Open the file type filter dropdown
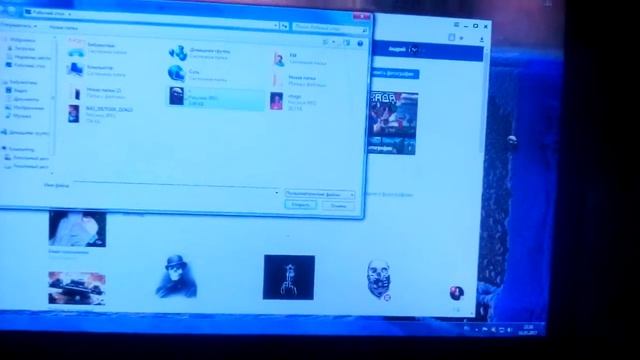This screenshot has height=360, width=640. (x=320, y=195)
